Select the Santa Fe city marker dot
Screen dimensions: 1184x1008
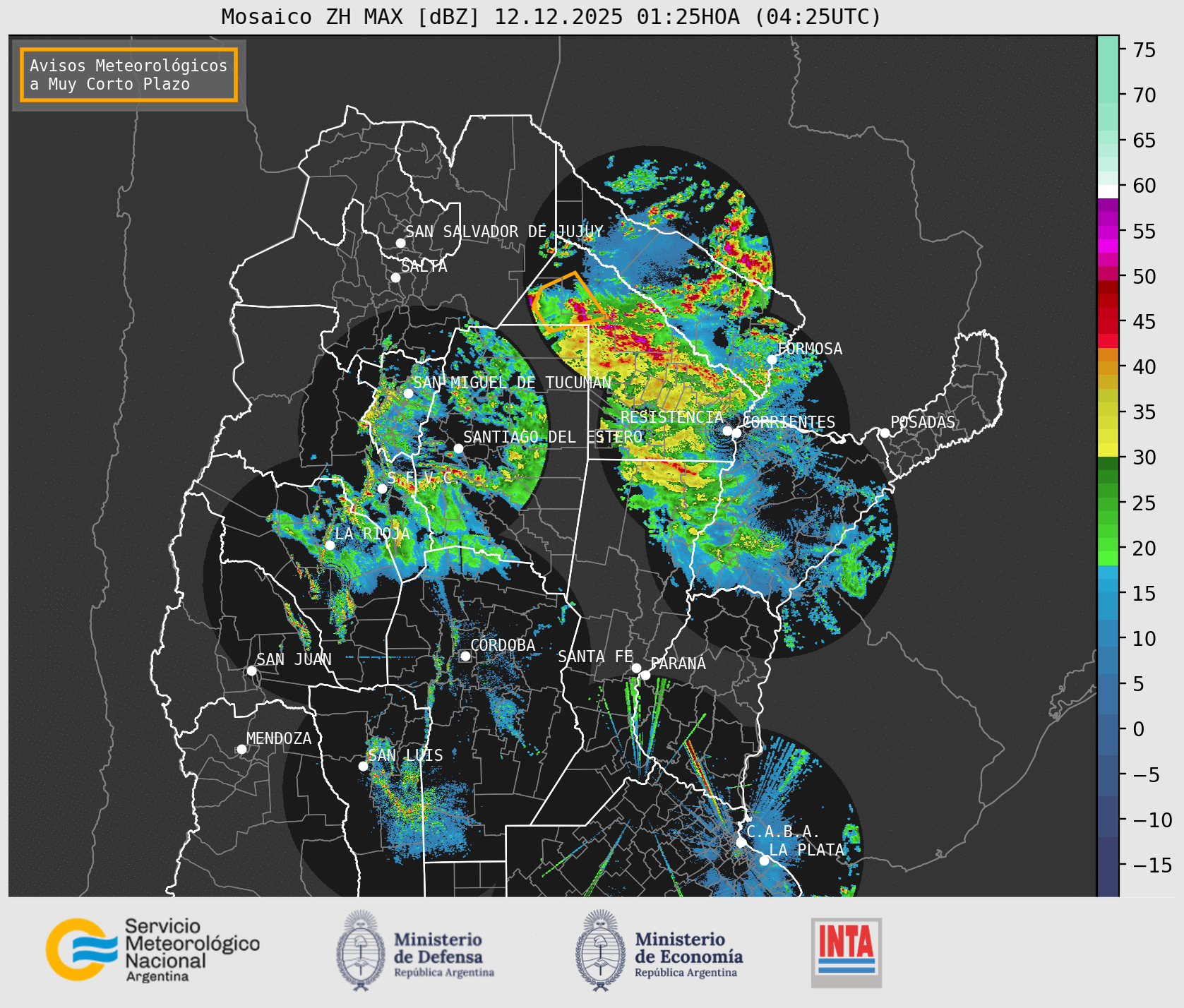point(636,668)
